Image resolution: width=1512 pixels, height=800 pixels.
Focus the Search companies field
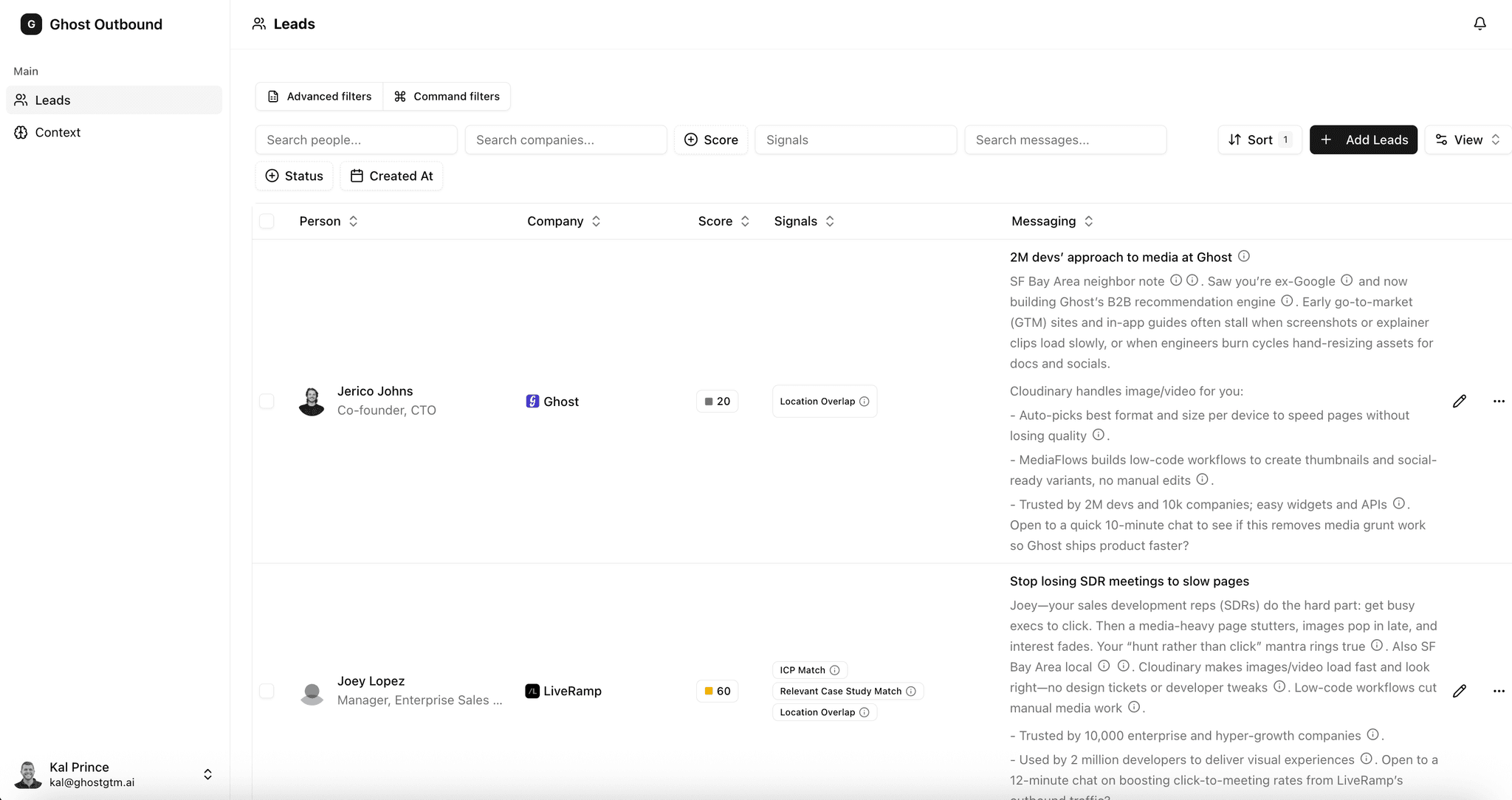click(566, 139)
